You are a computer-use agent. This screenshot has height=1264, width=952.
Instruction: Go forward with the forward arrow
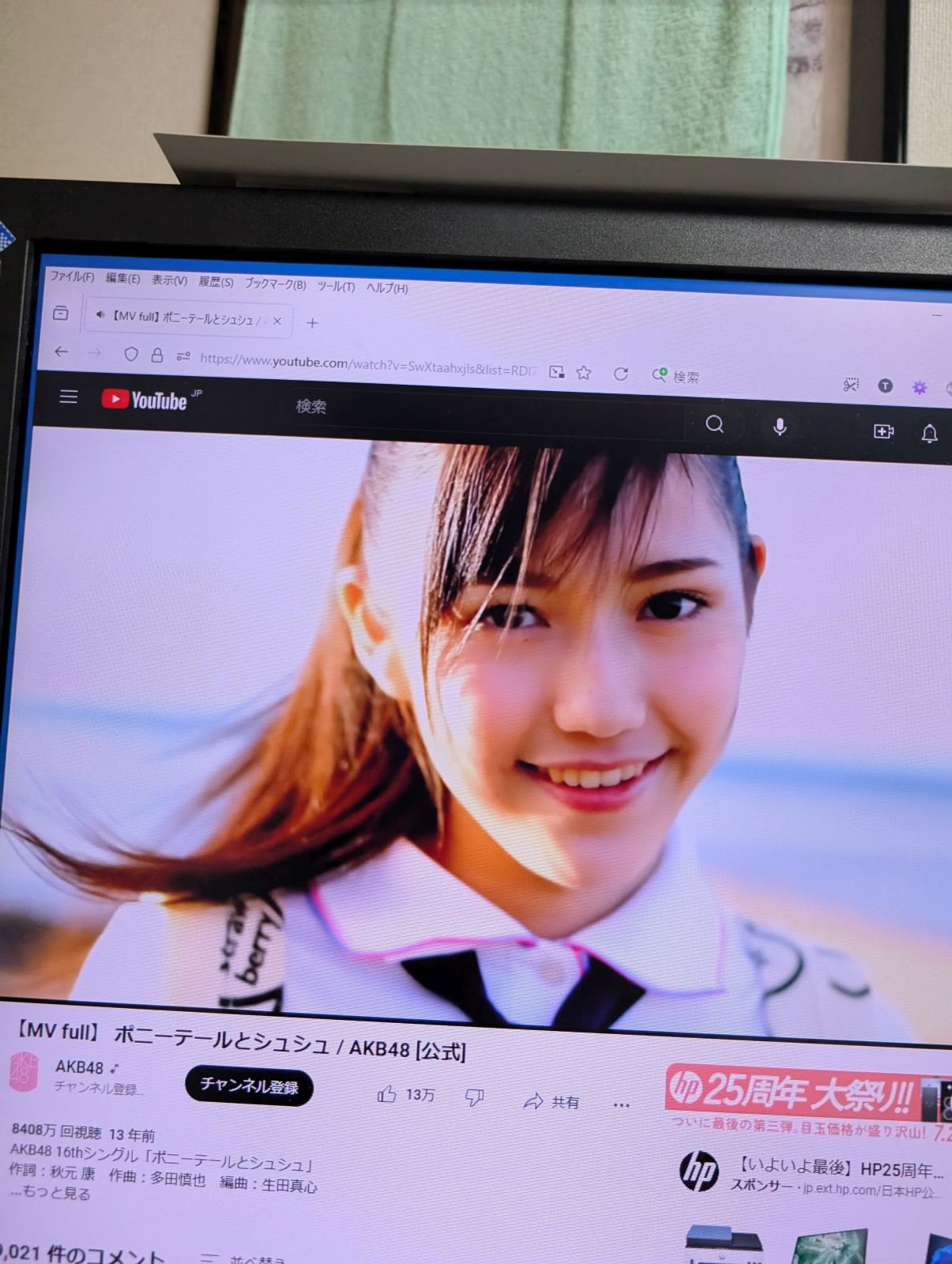tap(95, 353)
